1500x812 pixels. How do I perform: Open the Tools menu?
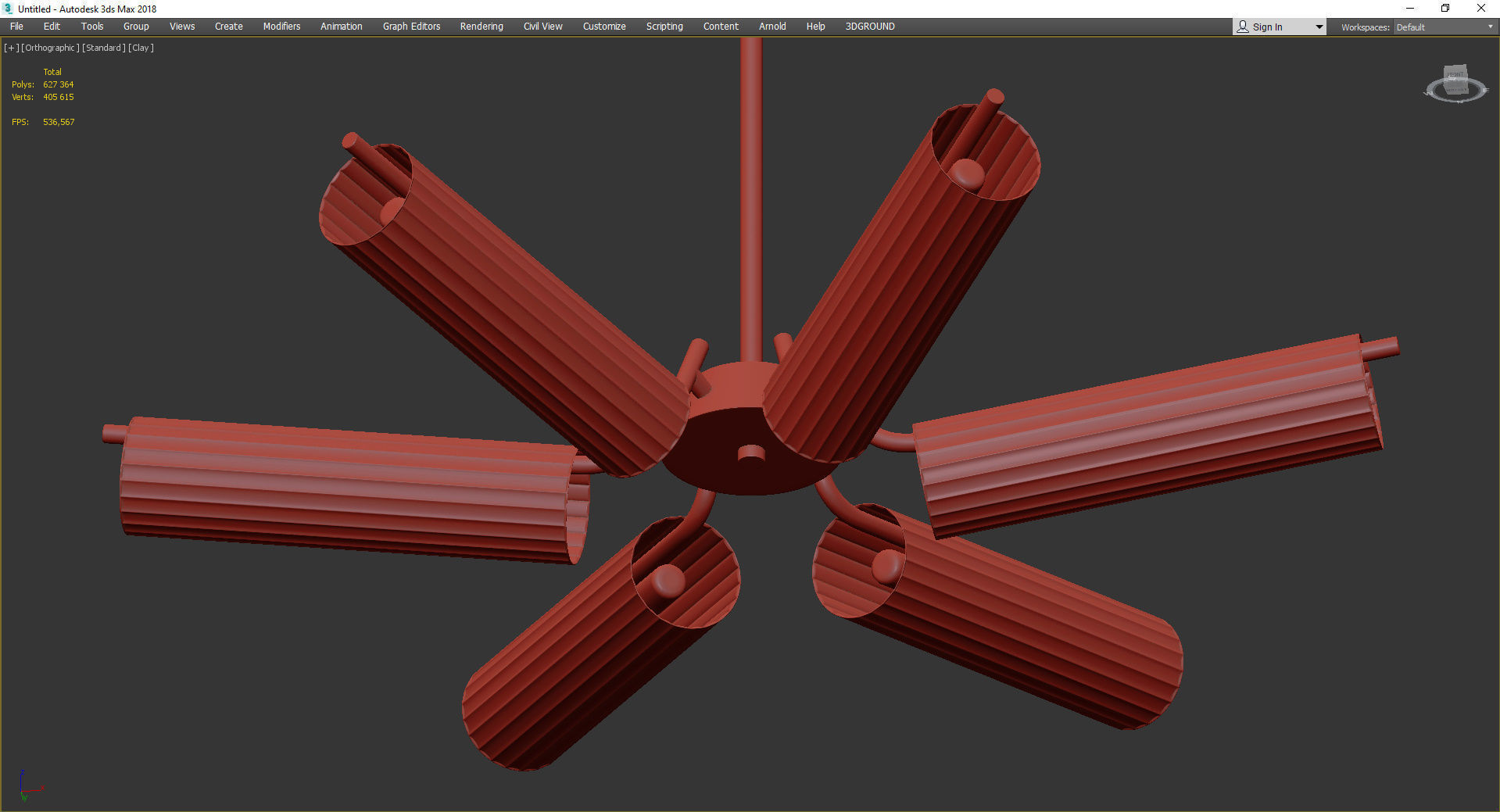(92, 27)
